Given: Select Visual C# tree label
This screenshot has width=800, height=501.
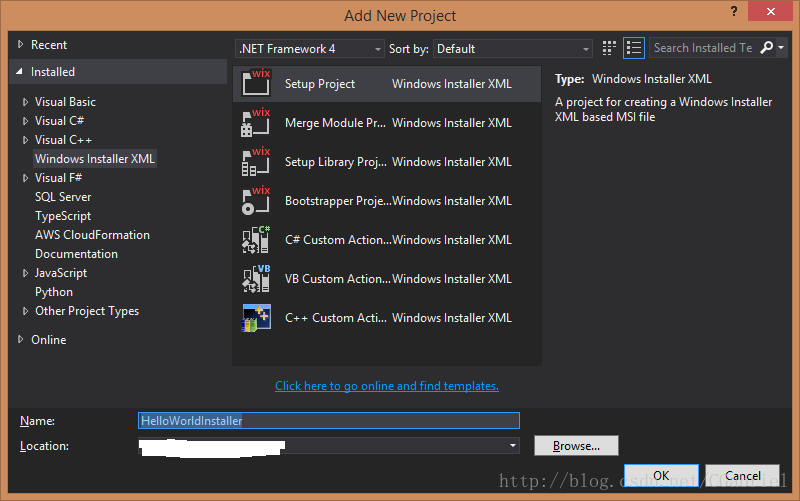Looking at the screenshot, I should click(x=59, y=121).
